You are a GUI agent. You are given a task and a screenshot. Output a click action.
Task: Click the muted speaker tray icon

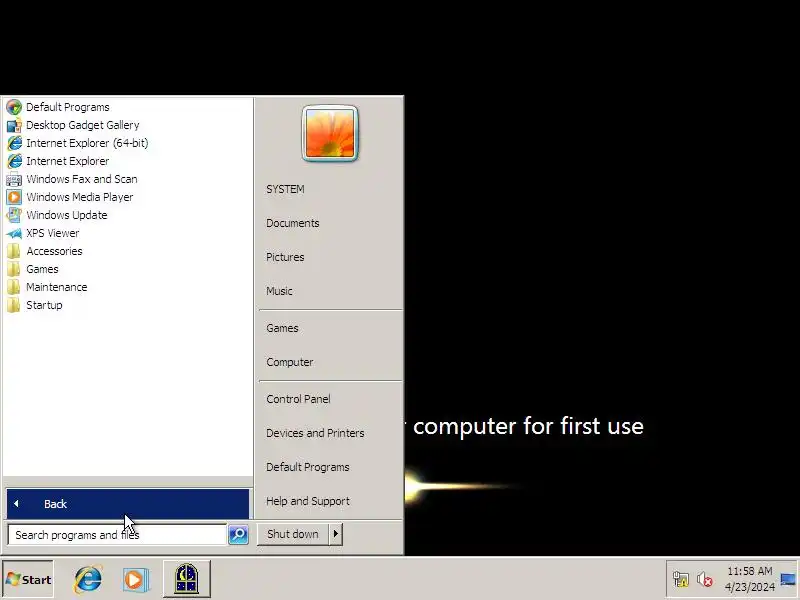point(705,579)
